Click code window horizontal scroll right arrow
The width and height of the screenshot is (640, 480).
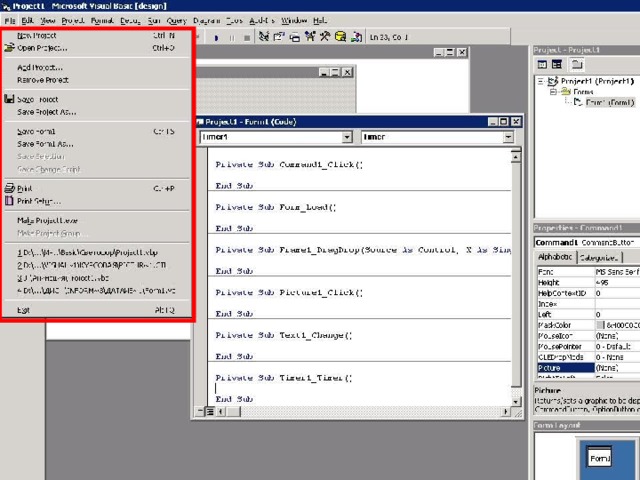pos(506,412)
